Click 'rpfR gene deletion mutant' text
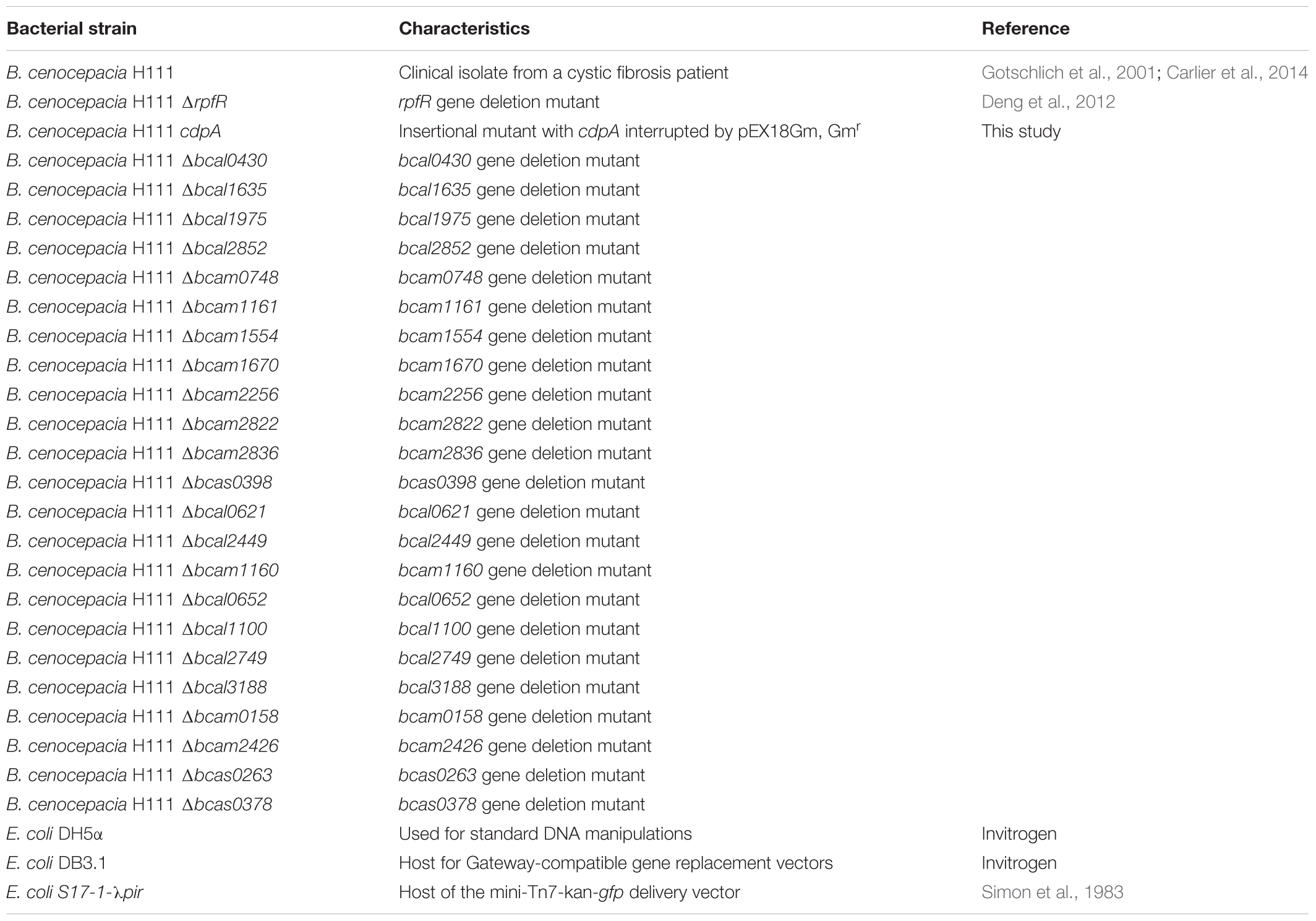 (x=499, y=101)
